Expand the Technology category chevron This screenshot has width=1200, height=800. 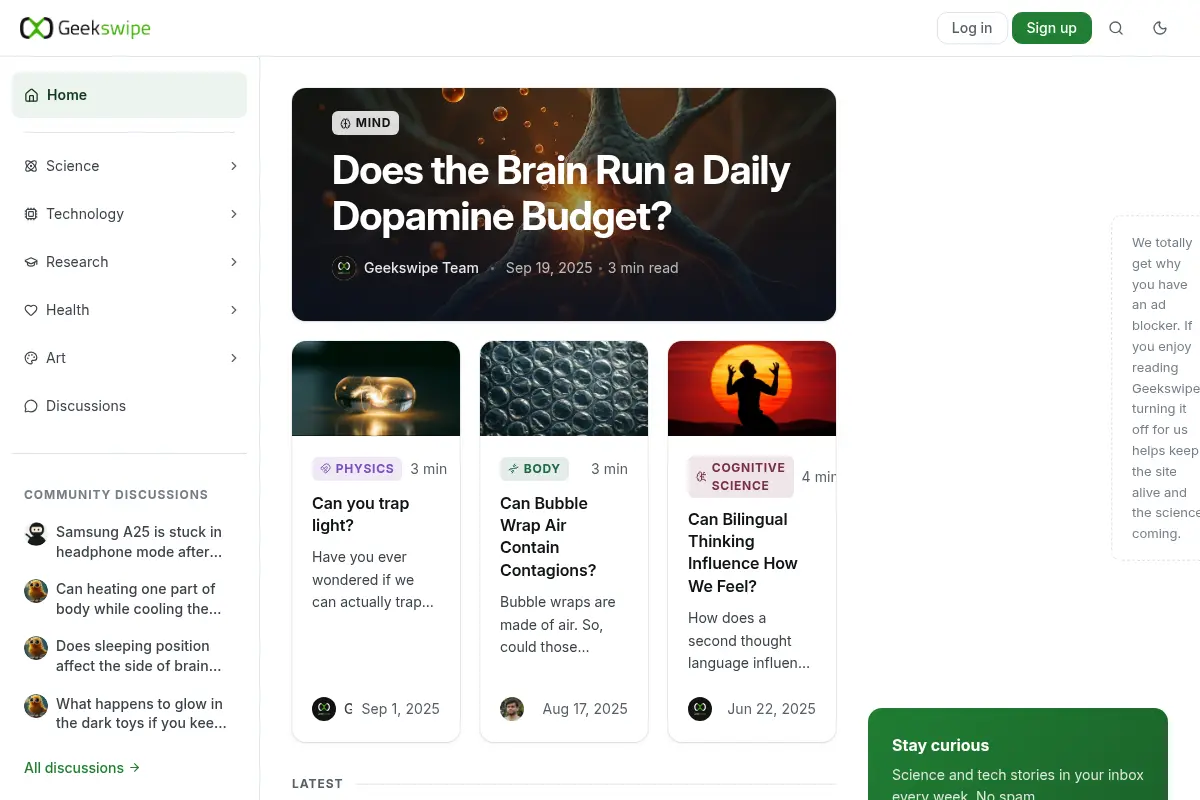click(x=234, y=214)
